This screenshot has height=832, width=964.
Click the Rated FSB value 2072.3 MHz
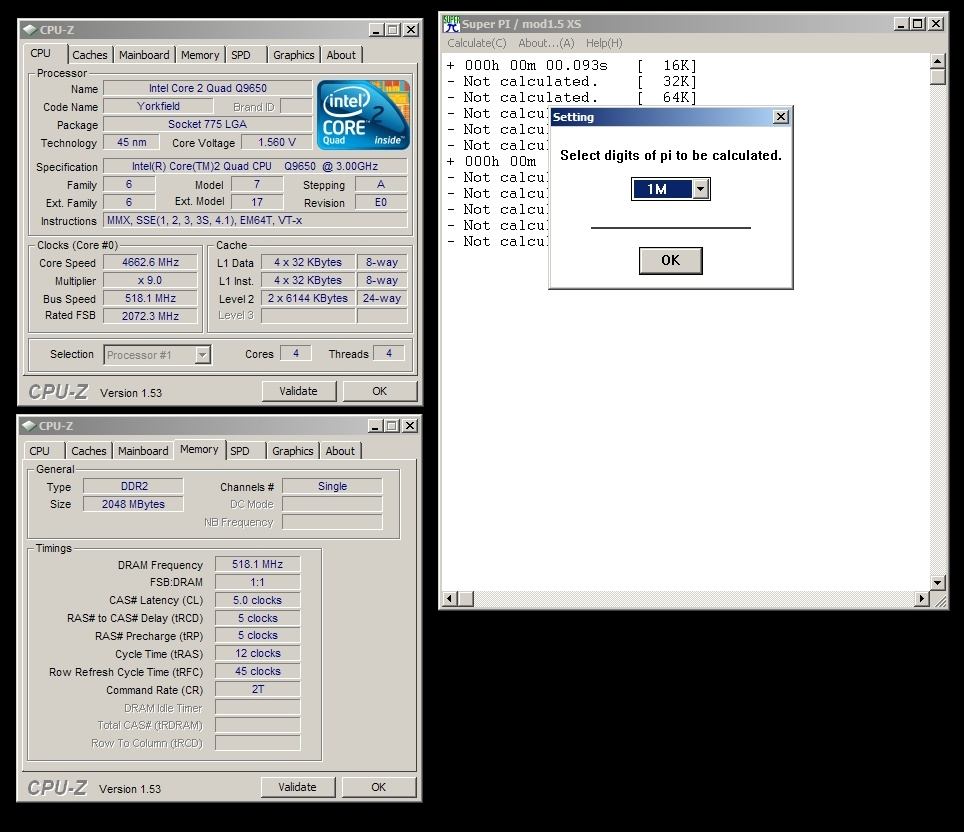click(x=150, y=316)
